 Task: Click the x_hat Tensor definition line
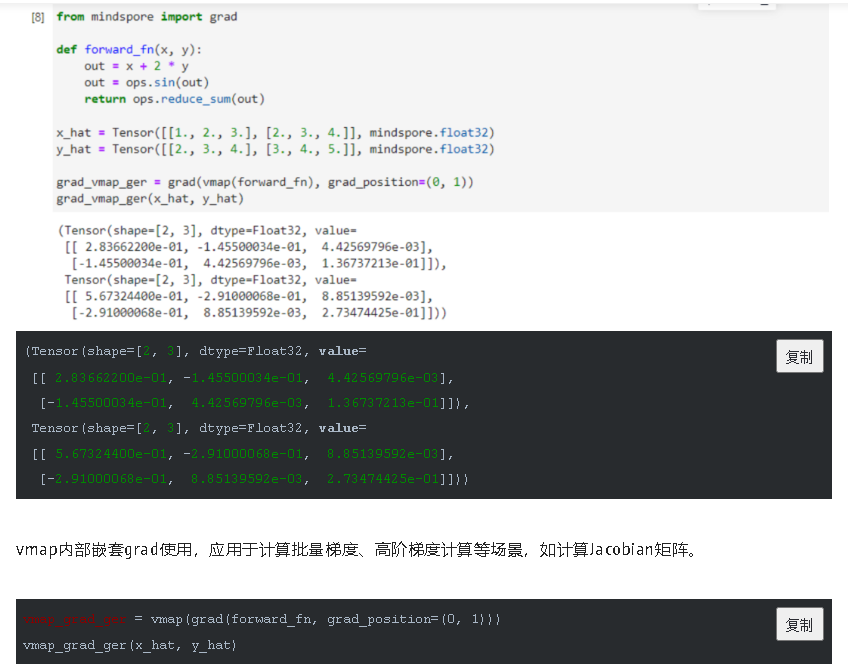(275, 132)
